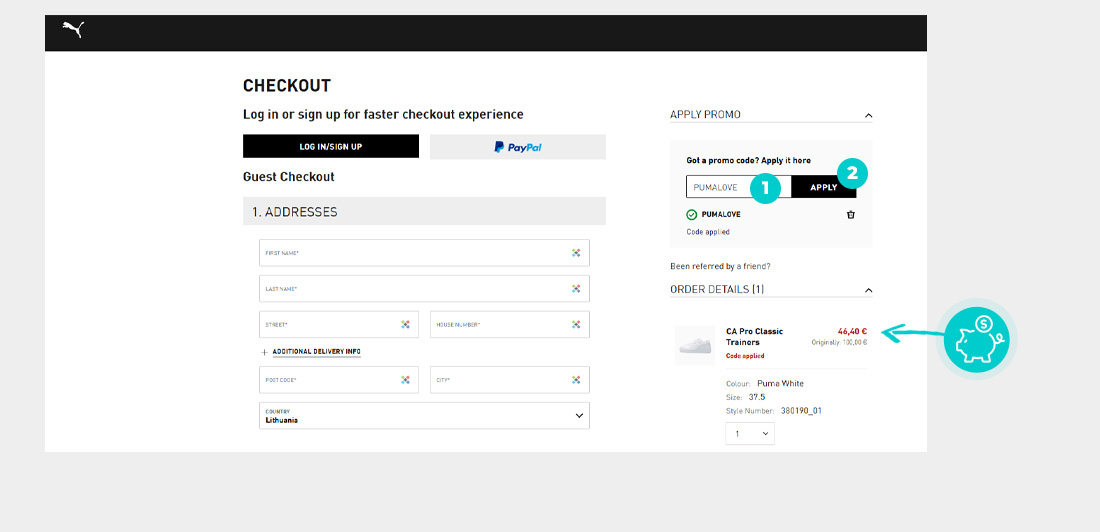Focus the City input field

(x=510, y=380)
